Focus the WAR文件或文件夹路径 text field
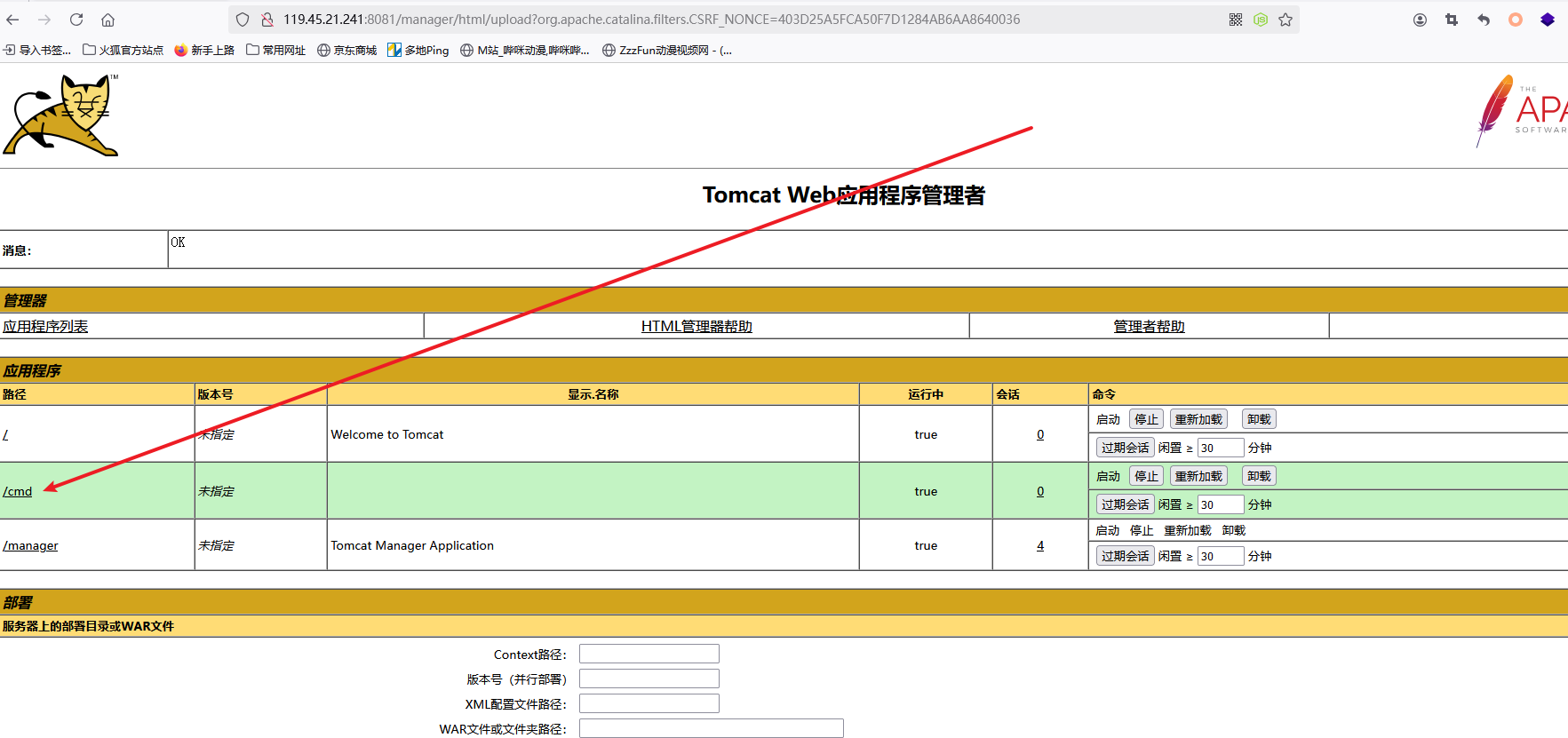 point(711,728)
